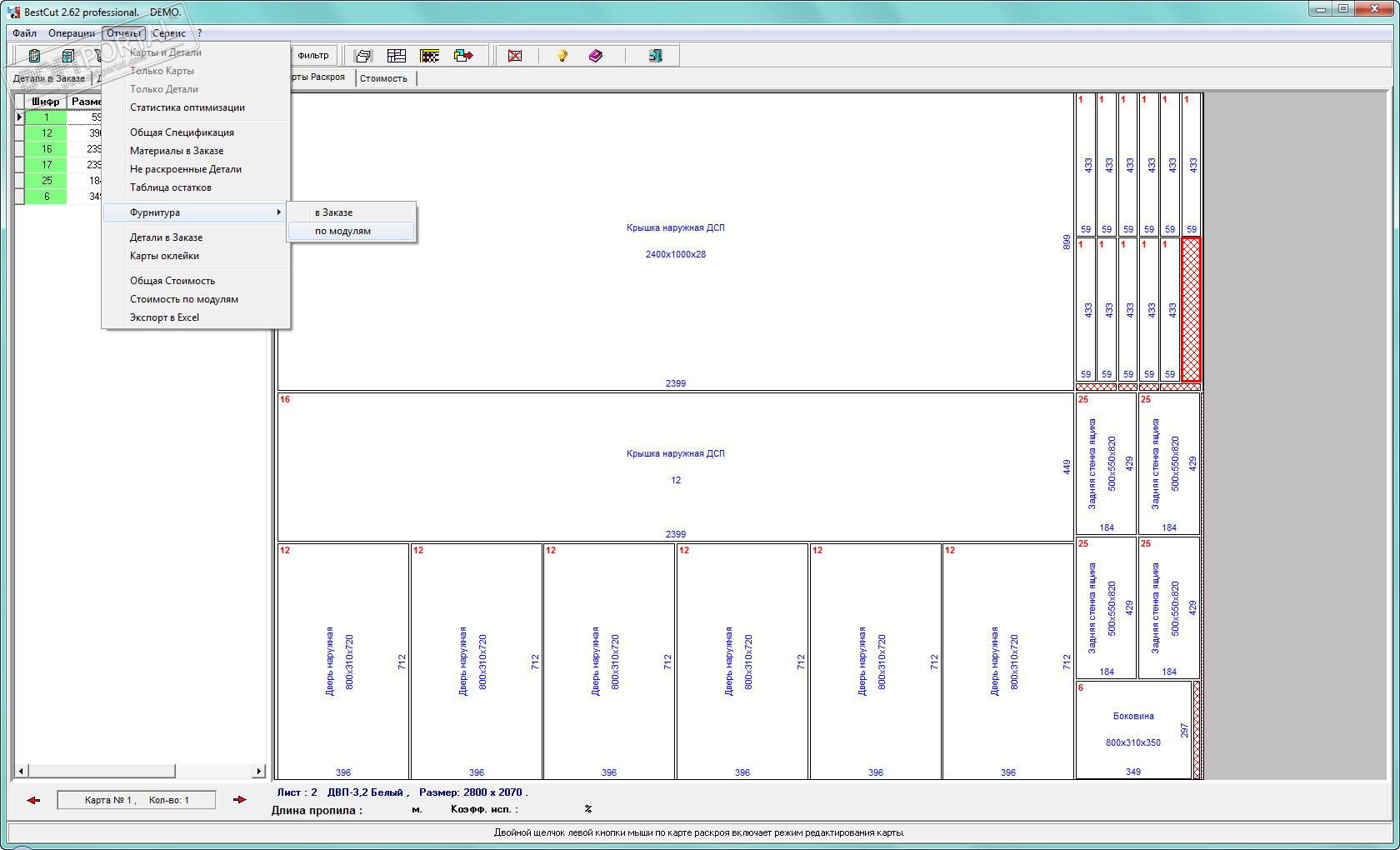
Task: Click the фильтр button
Action: click(x=312, y=56)
